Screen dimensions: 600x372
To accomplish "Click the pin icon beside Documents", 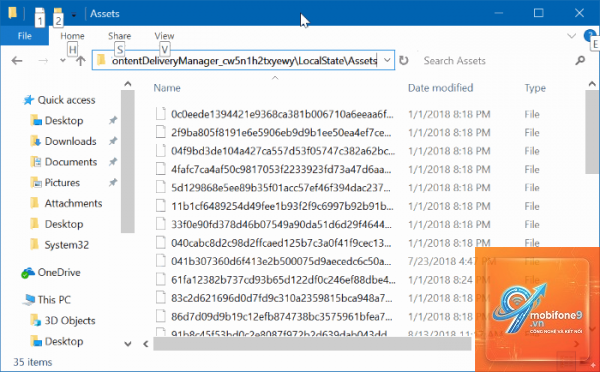I will (x=112, y=162).
